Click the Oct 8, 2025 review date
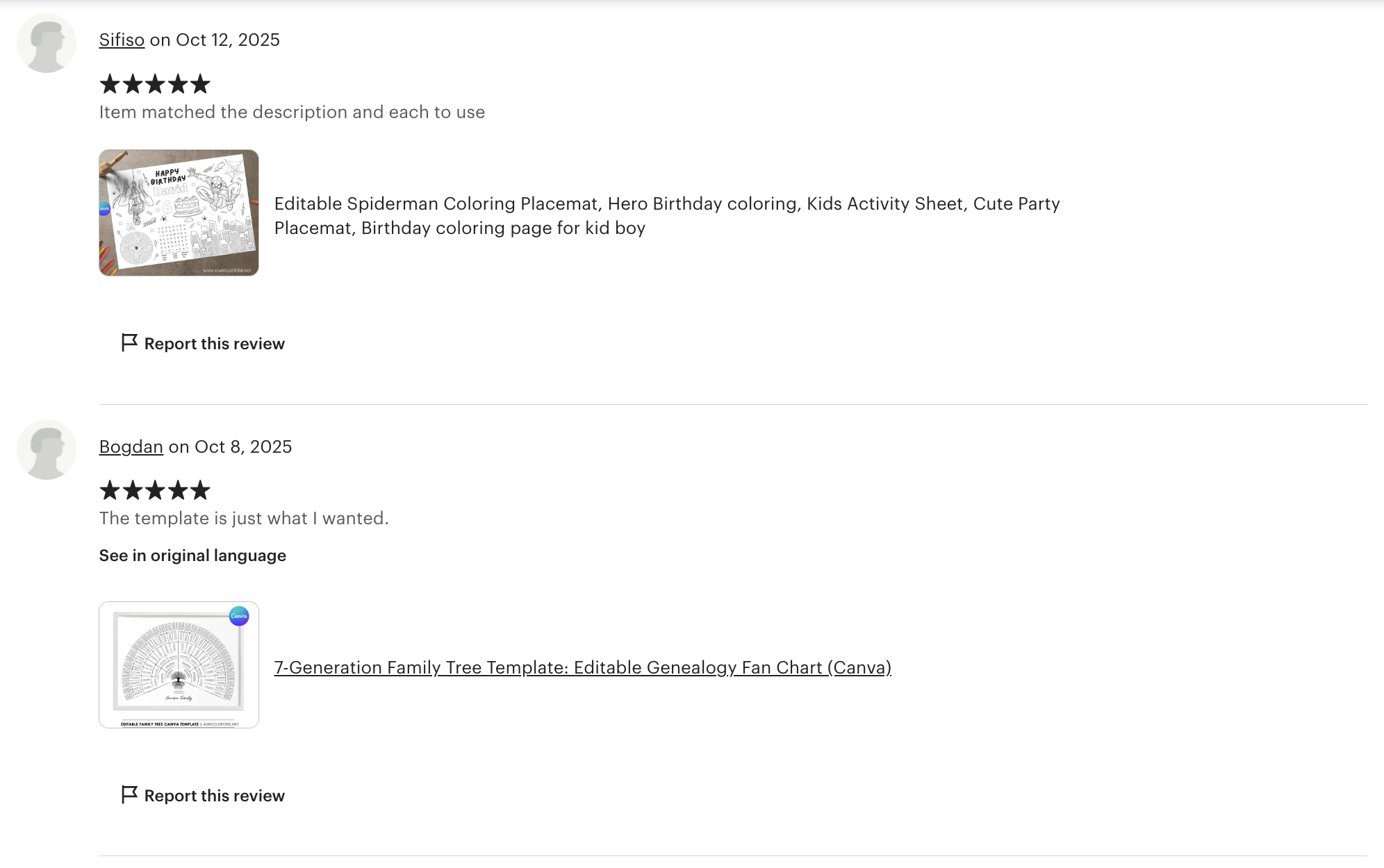Viewport: 1384px width, 868px height. coord(243,446)
